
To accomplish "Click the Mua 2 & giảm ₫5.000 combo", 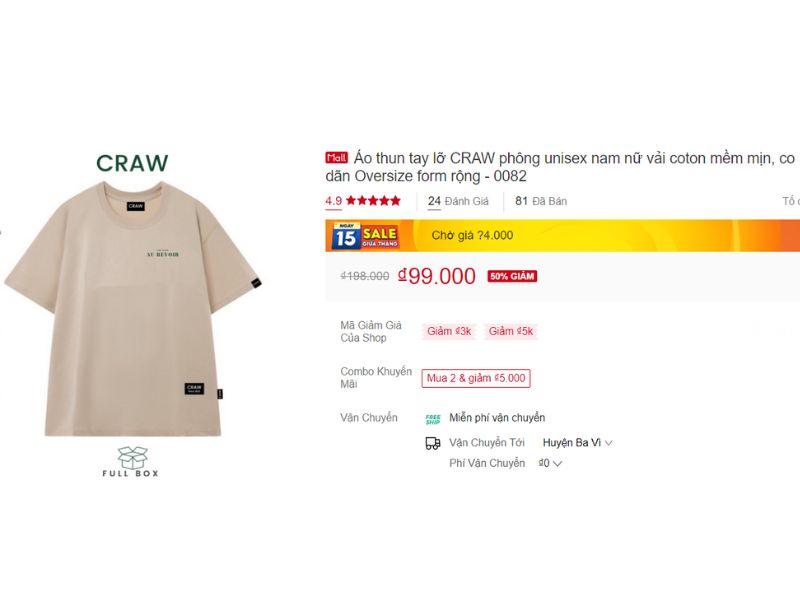I will point(476,378).
